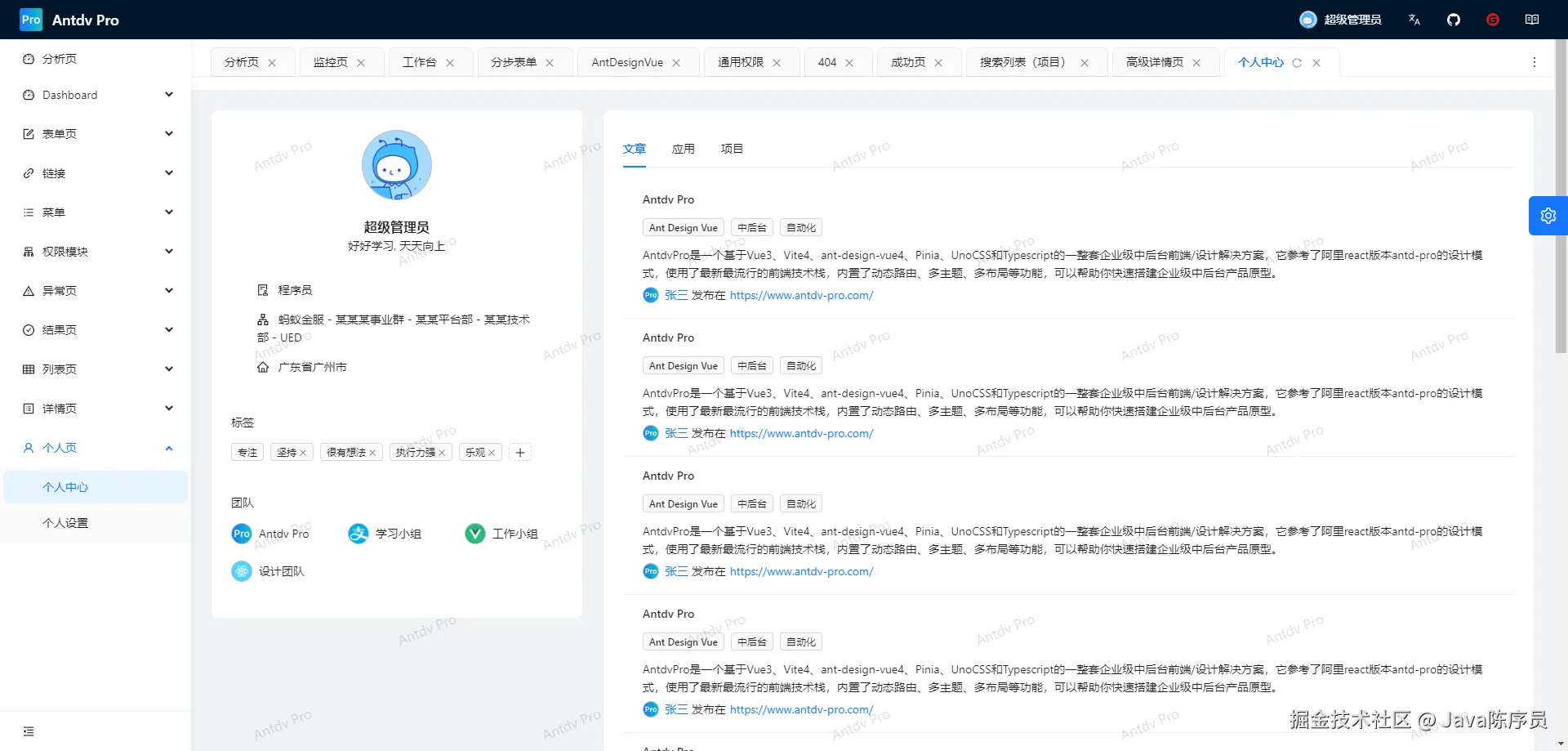Click the 学习小组 team icon
1568x751 pixels.
coord(359,534)
